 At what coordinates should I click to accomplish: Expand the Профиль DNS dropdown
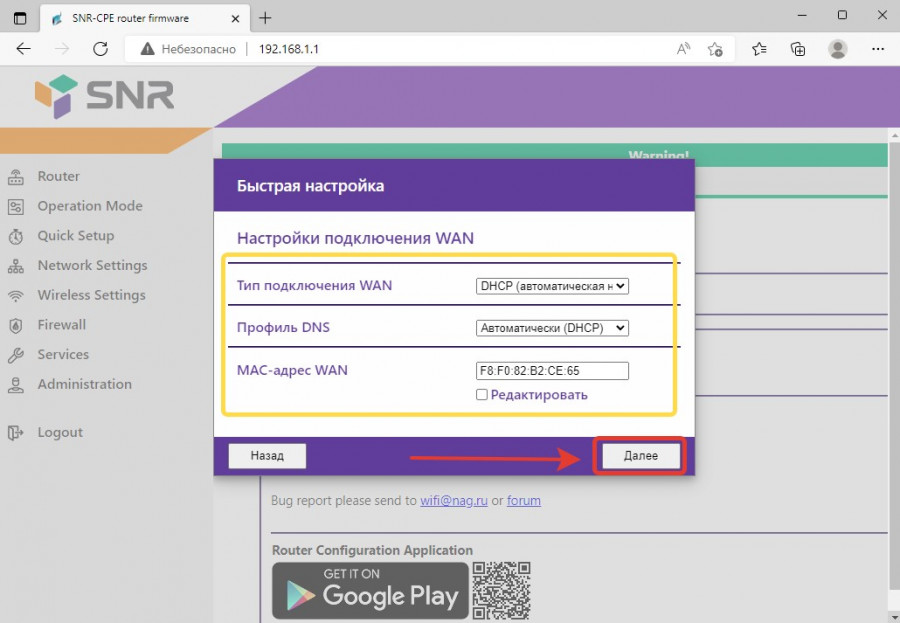(x=552, y=328)
